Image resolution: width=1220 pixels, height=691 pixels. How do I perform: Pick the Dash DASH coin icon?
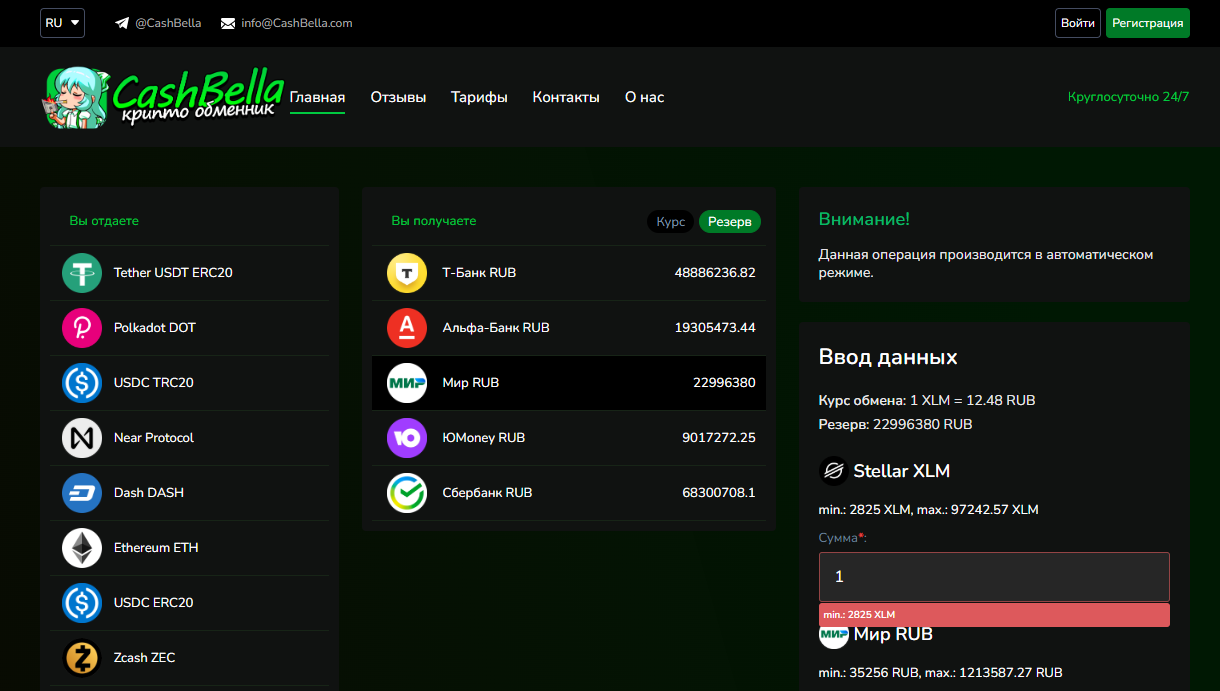point(82,493)
